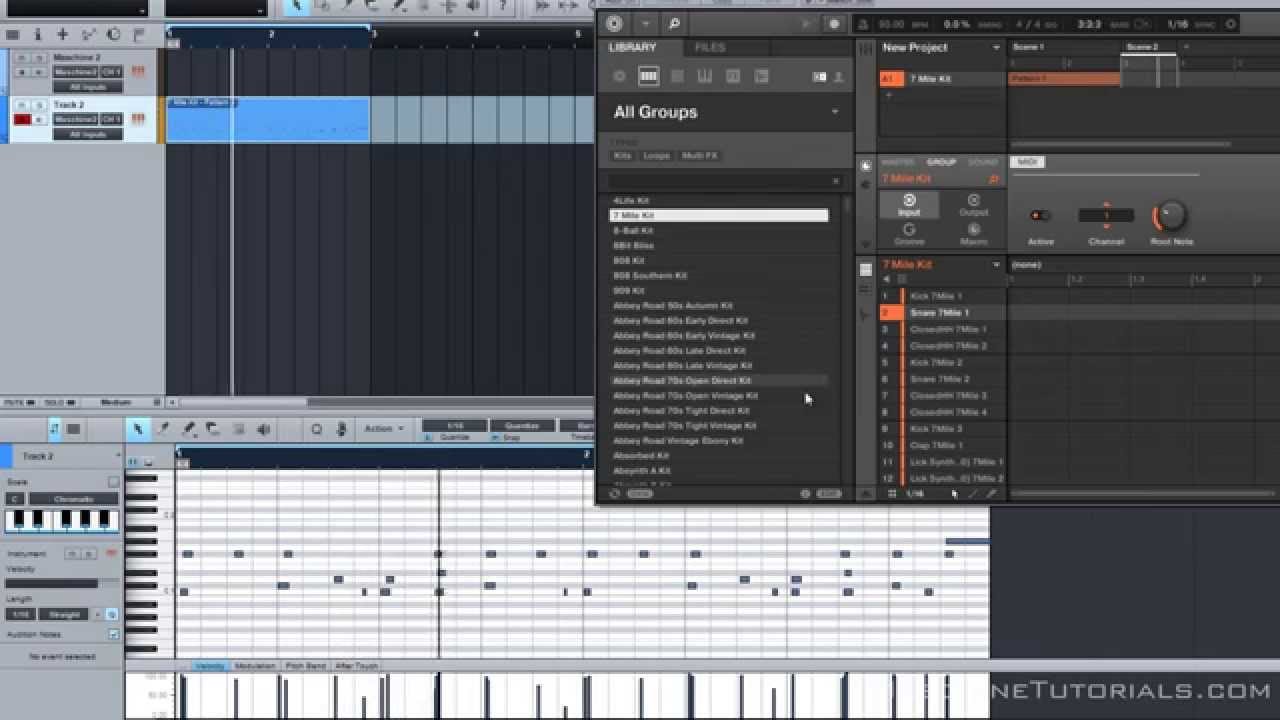Switch to the LIBRARY tab
The image size is (1280, 720).
633,47
